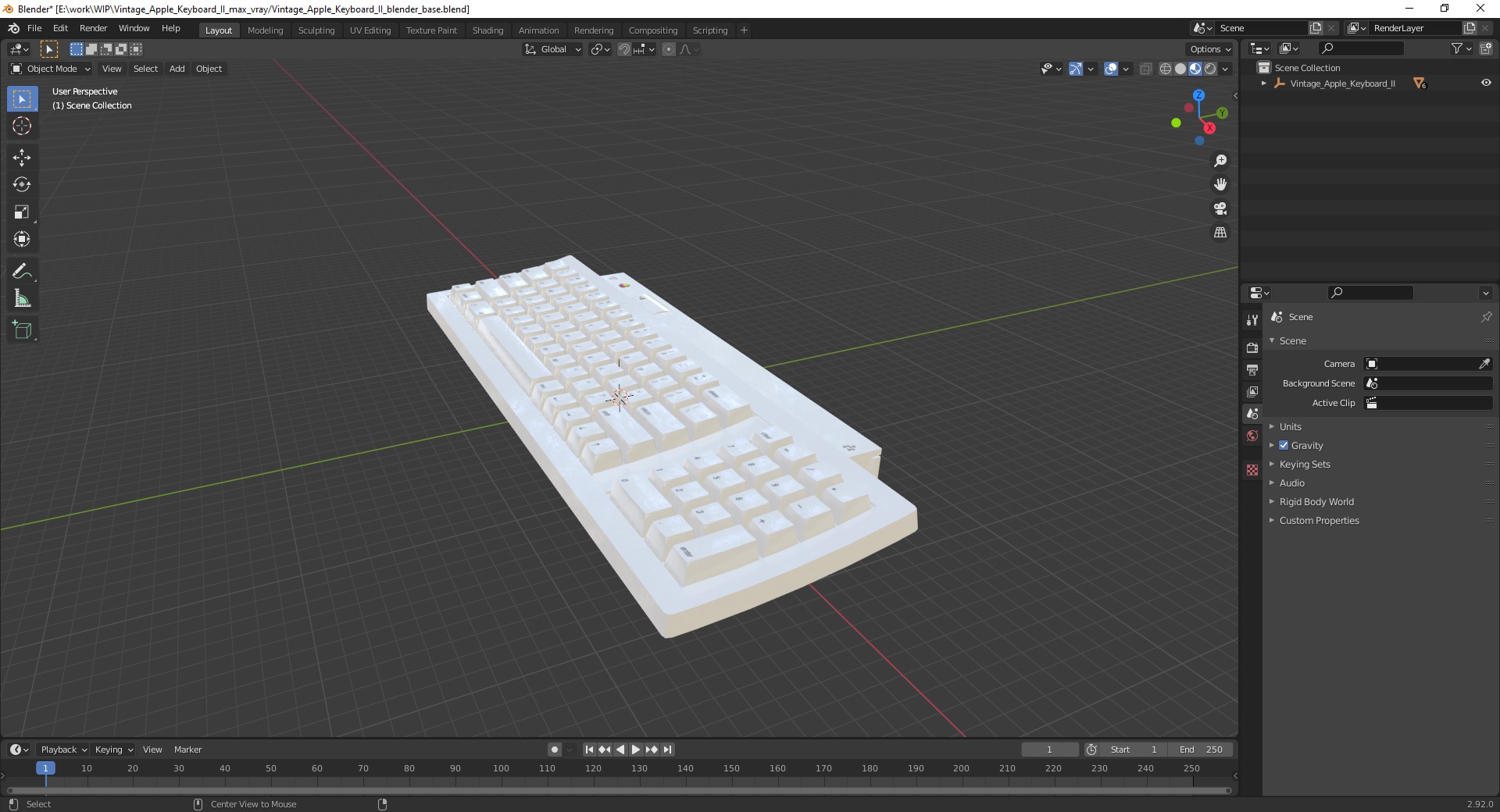Open the Texture properties tab
Viewport: 1500px width, 812px height.
[1252, 470]
